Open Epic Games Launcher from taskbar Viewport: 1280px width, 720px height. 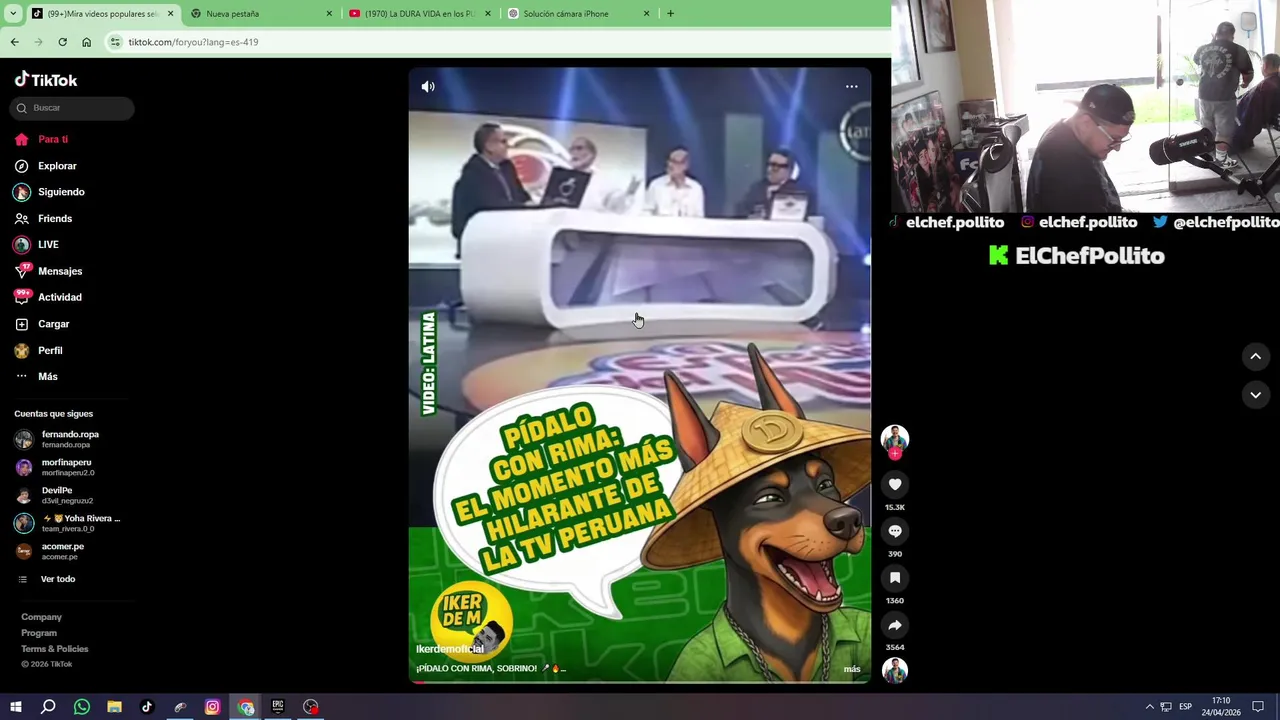pos(278,707)
